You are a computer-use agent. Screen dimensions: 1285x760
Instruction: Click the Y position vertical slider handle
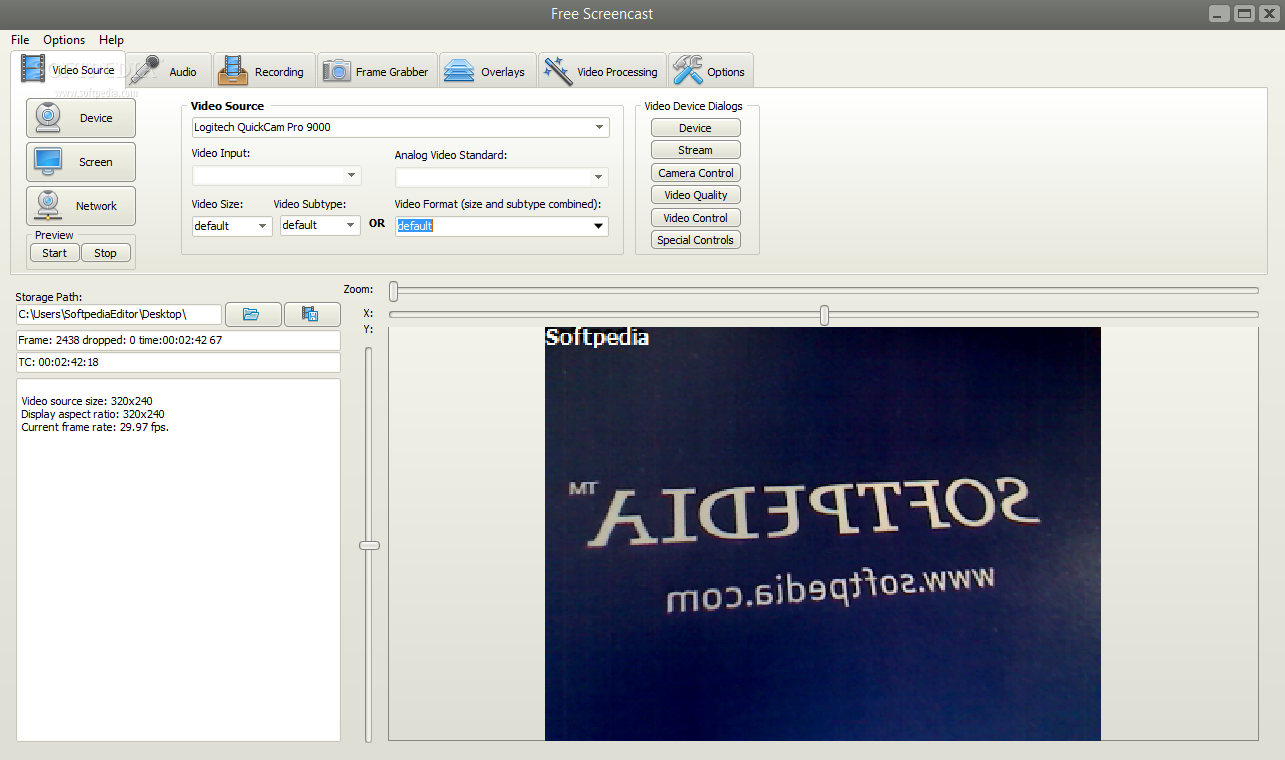pos(369,545)
